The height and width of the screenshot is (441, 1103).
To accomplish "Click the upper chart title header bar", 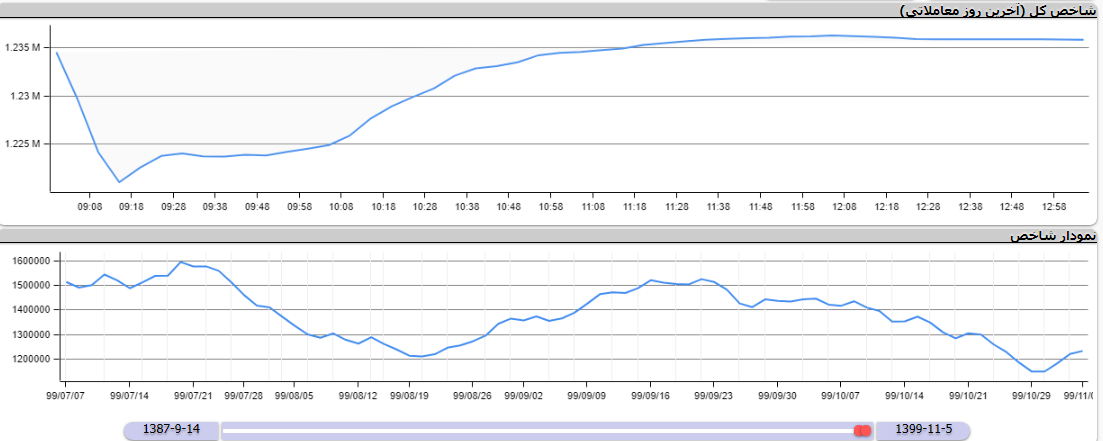I will coord(550,10).
